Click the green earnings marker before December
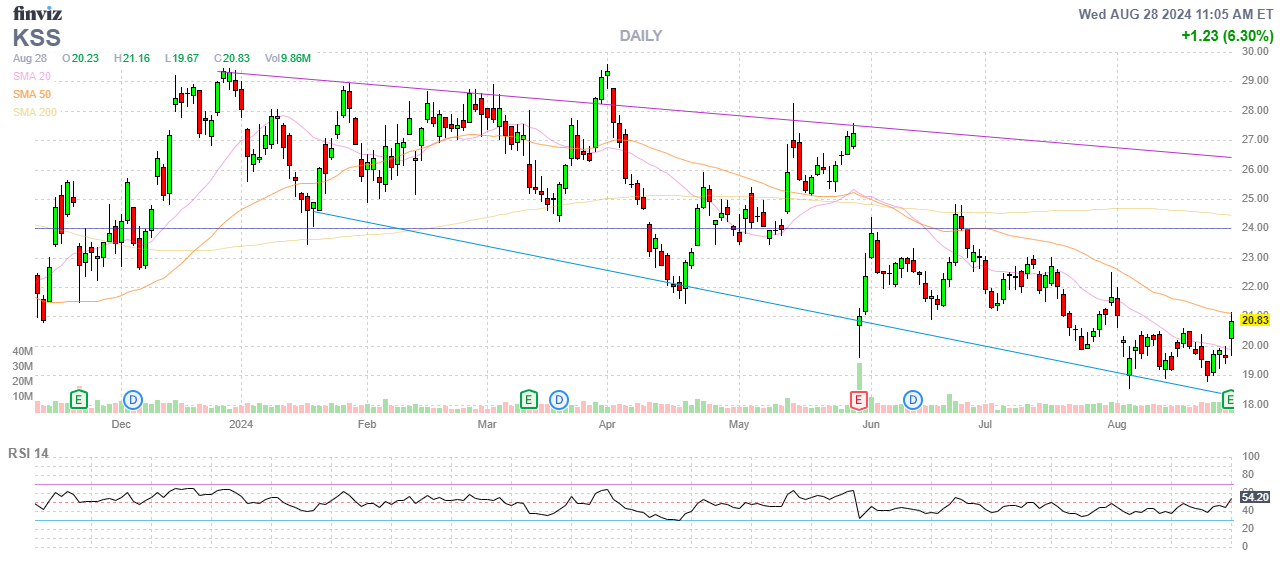 tap(79, 400)
